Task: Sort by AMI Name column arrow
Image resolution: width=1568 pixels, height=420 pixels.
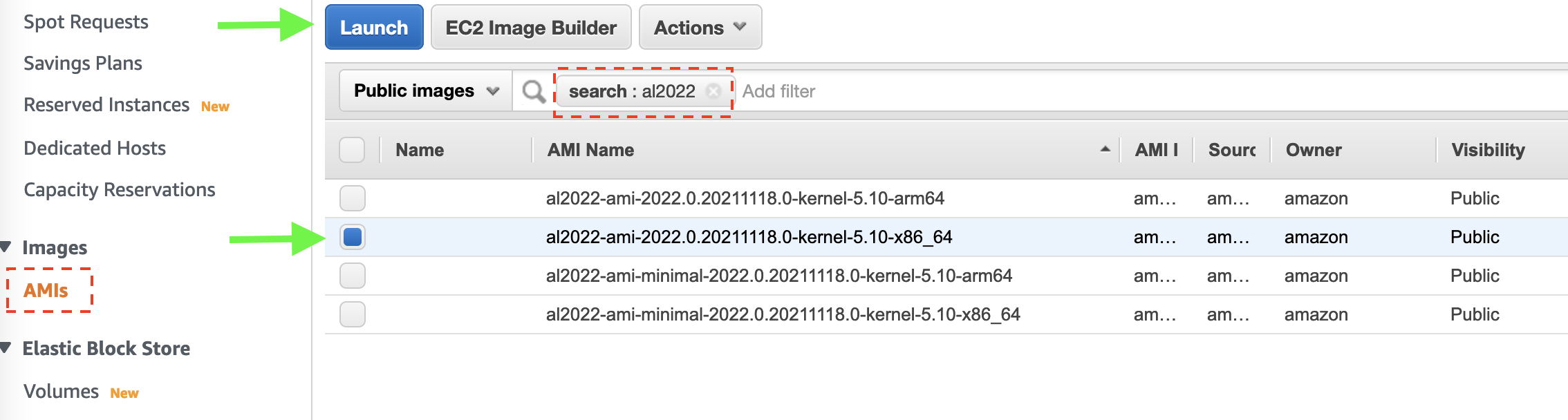Action: click(1105, 149)
